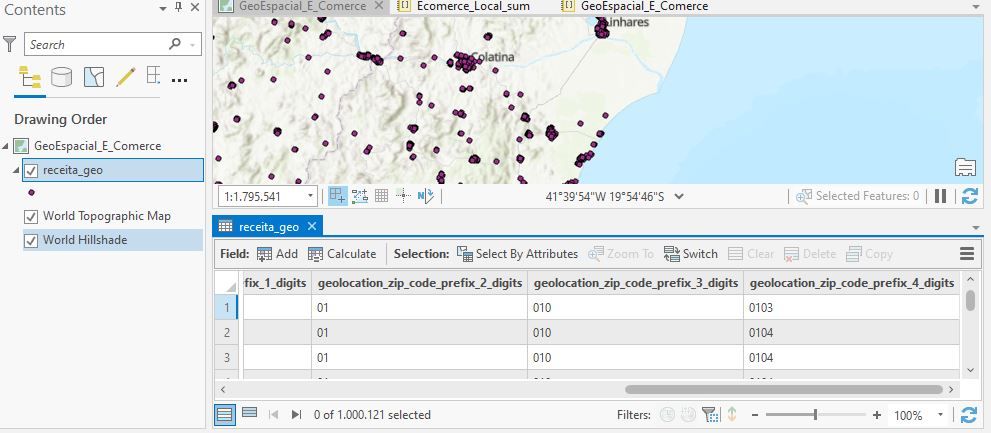Uncheck the receita_geo layer
This screenshot has width=991, height=433.
click(31, 170)
